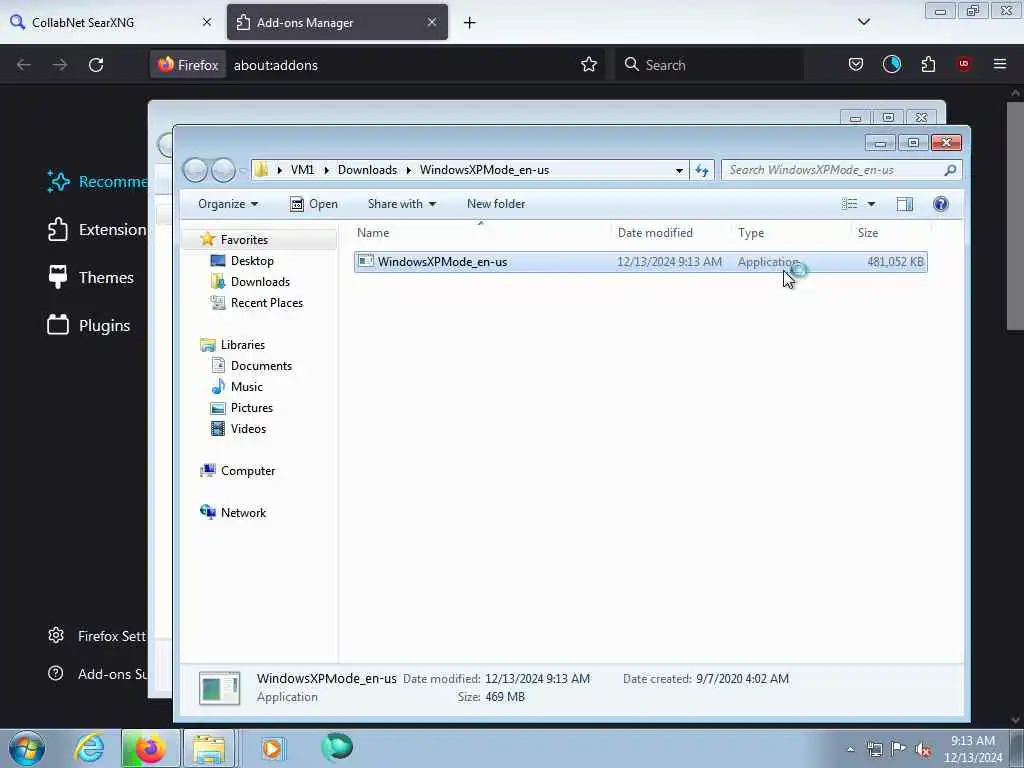Open Documents library in navigation pane

point(251,366)
